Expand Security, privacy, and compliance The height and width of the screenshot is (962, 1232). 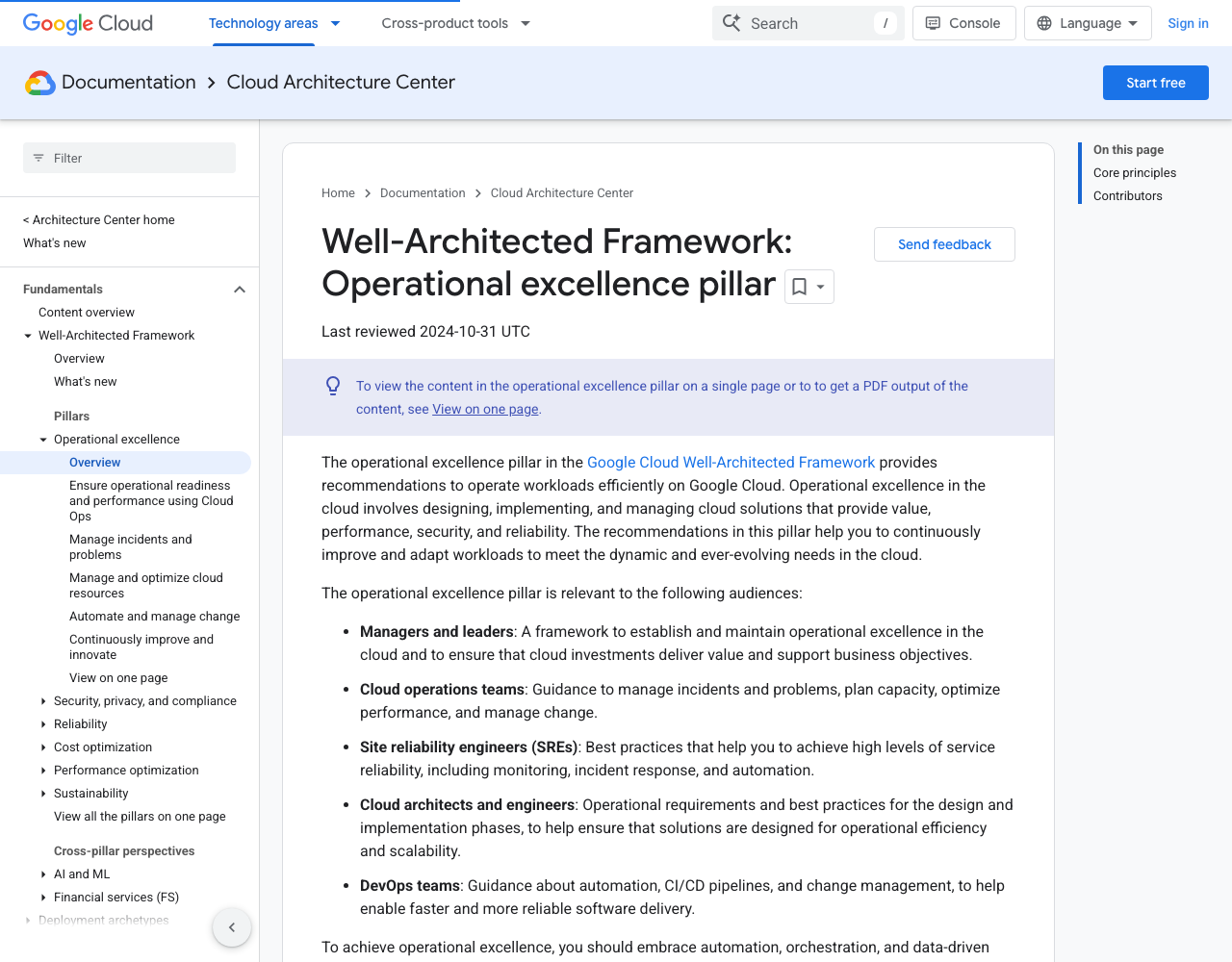[x=43, y=701]
